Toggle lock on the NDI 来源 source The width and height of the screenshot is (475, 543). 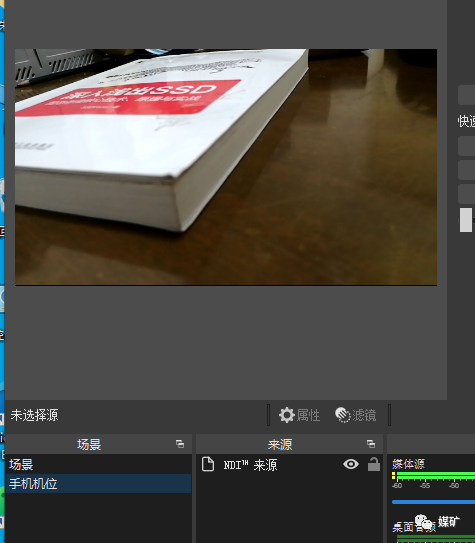click(374, 464)
